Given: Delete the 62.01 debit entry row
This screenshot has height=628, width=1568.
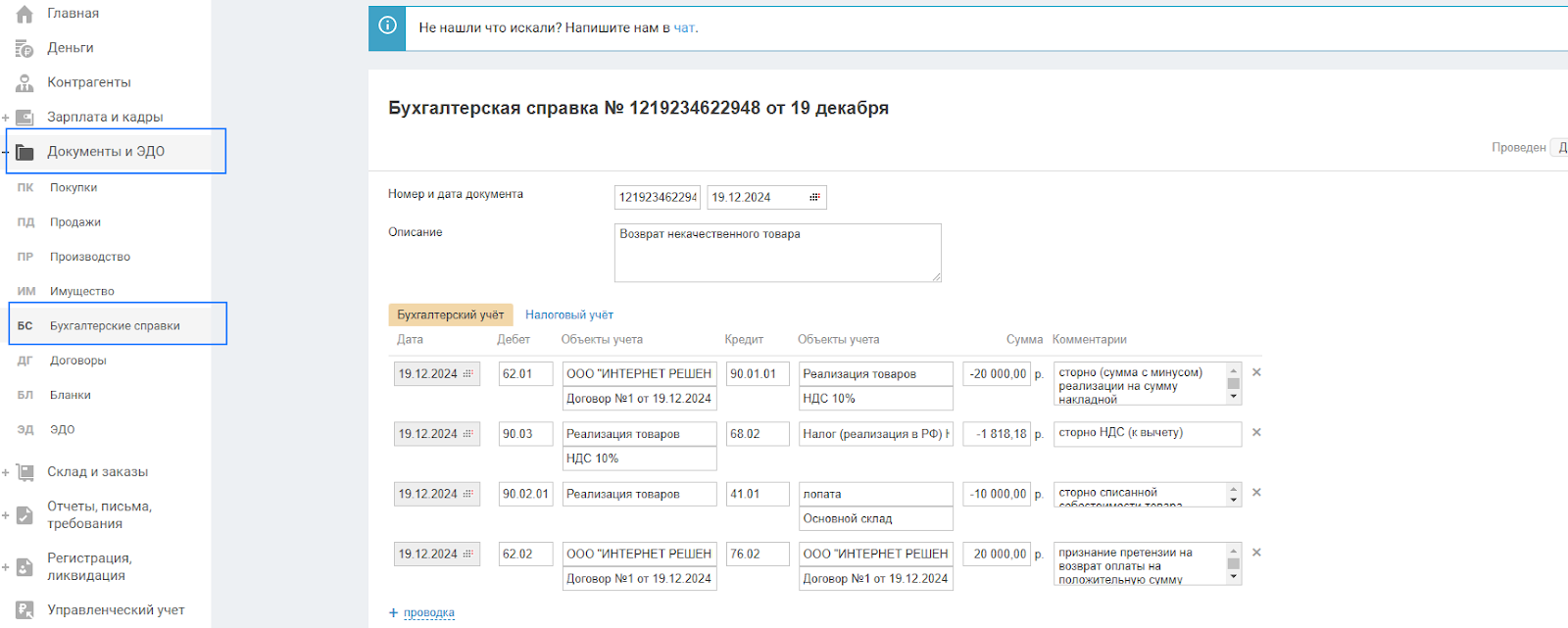Looking at the screenshot, I should click(x=1256, y=372).
